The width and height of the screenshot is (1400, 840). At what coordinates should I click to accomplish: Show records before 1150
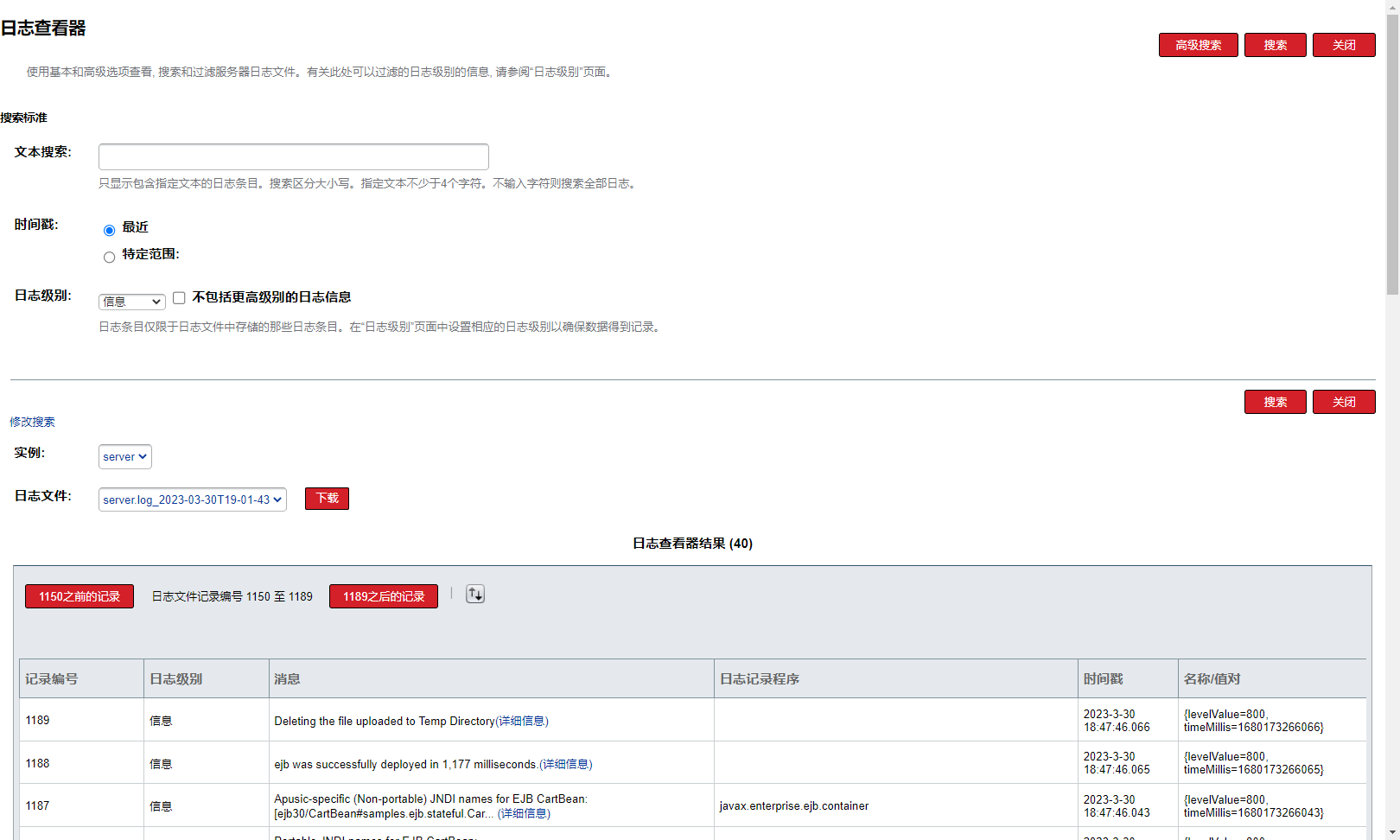tap(80, 596)
